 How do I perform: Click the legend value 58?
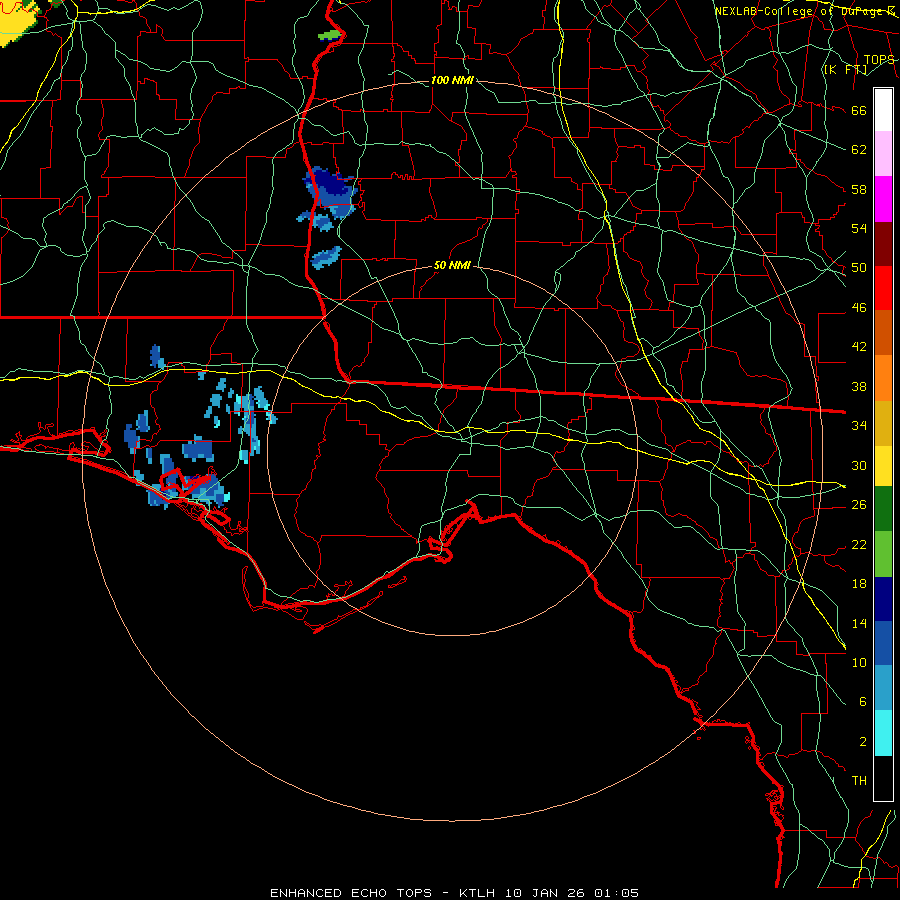point(859,189)
